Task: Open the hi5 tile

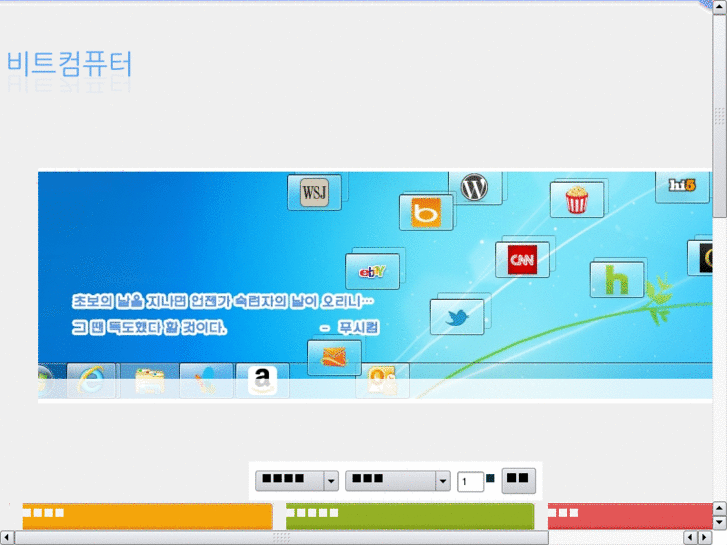Action: (682, 186)
